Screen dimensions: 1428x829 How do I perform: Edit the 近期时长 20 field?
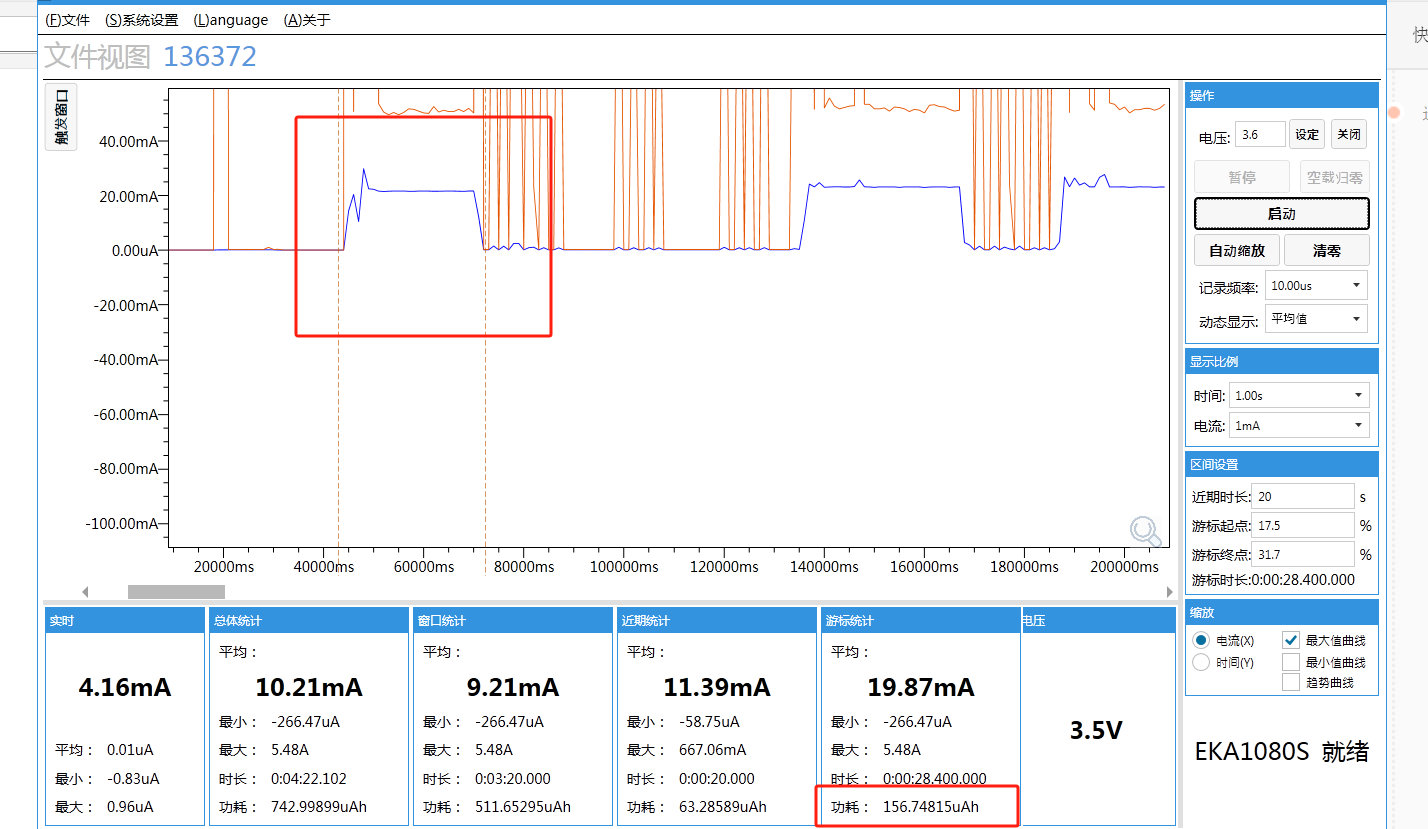click(x=1303, y=496)
